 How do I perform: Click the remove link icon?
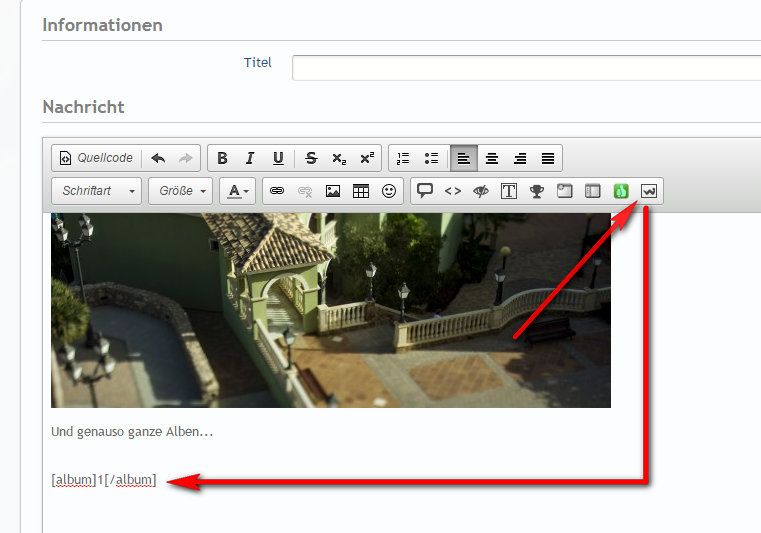tap(305, 191)
